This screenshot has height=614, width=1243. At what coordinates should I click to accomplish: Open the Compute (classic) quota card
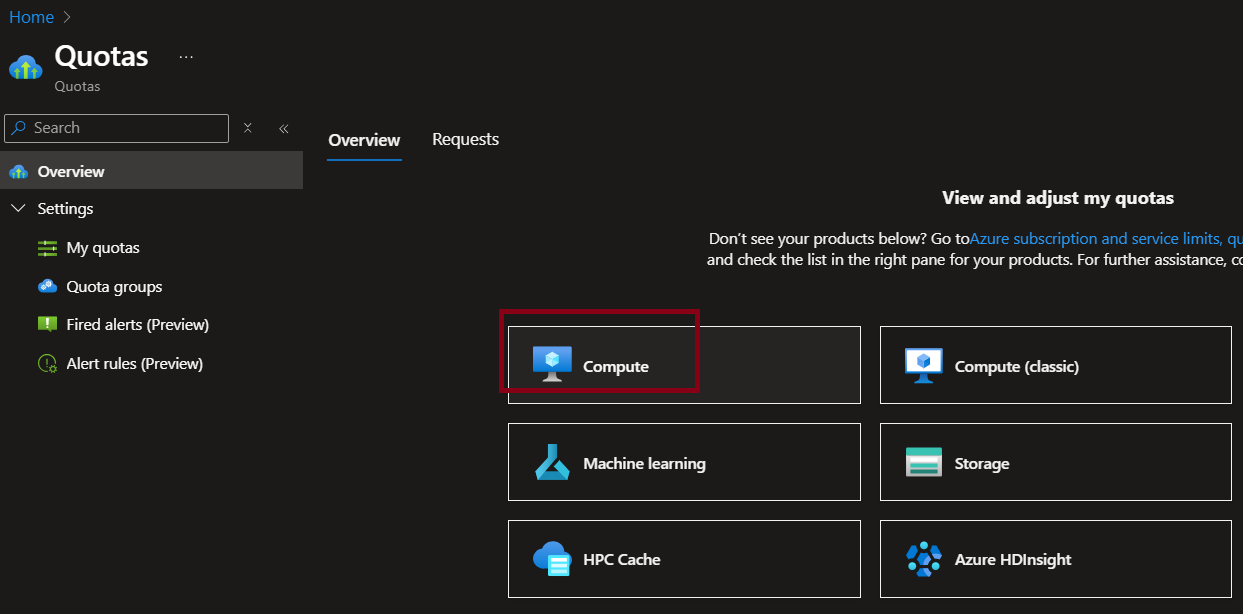(x=1056, y=365)
